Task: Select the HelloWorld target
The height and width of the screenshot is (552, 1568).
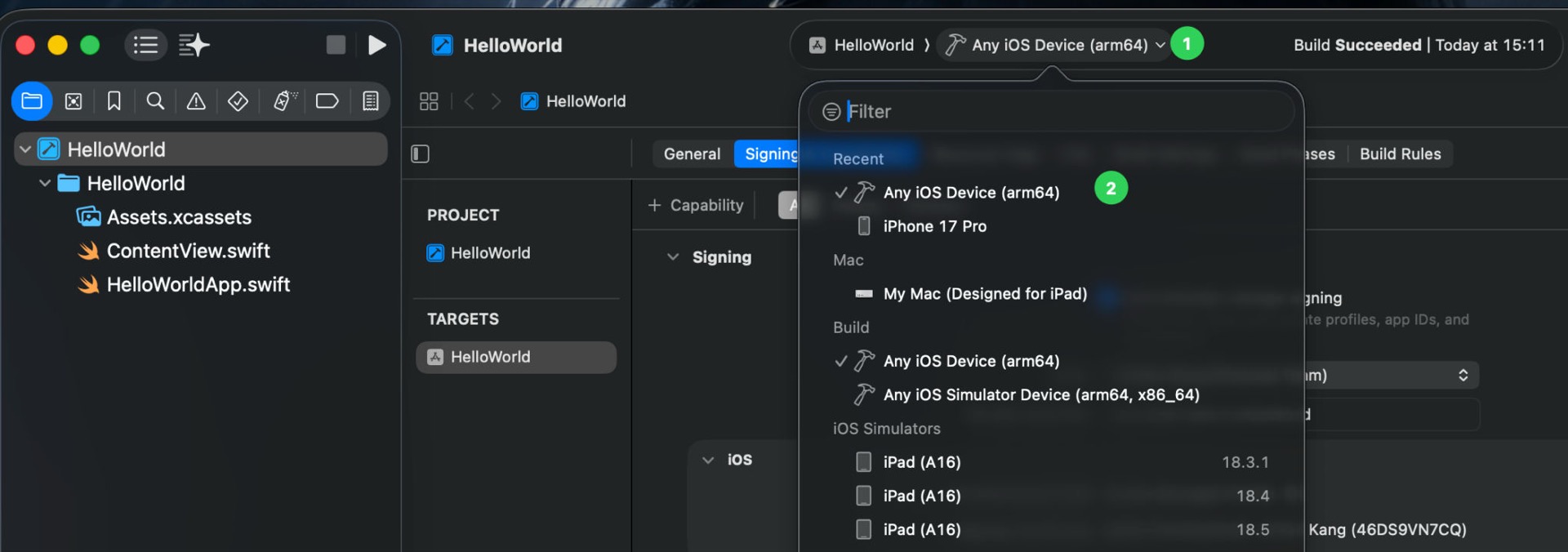Action: (x=516, y=357)
